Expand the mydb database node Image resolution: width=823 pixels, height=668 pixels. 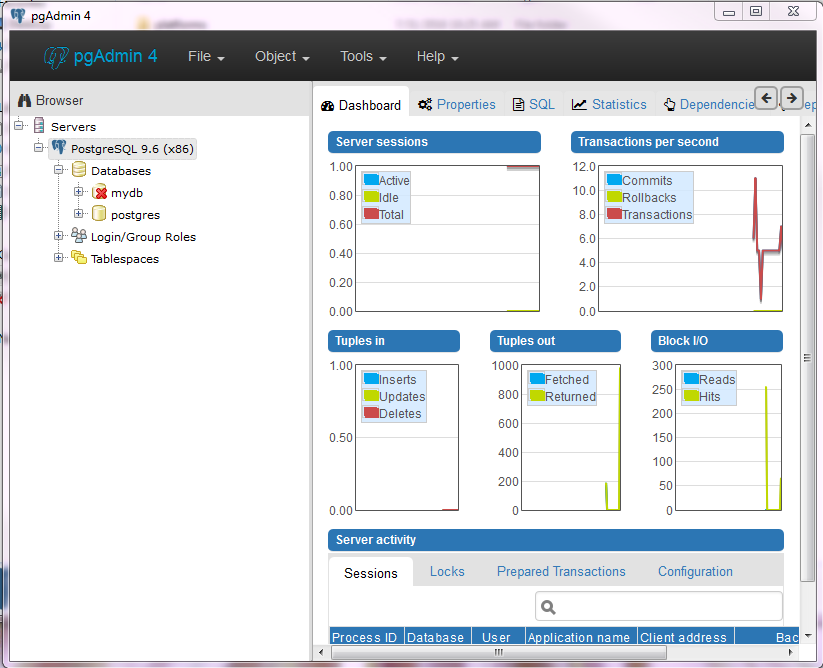[79, 192]
